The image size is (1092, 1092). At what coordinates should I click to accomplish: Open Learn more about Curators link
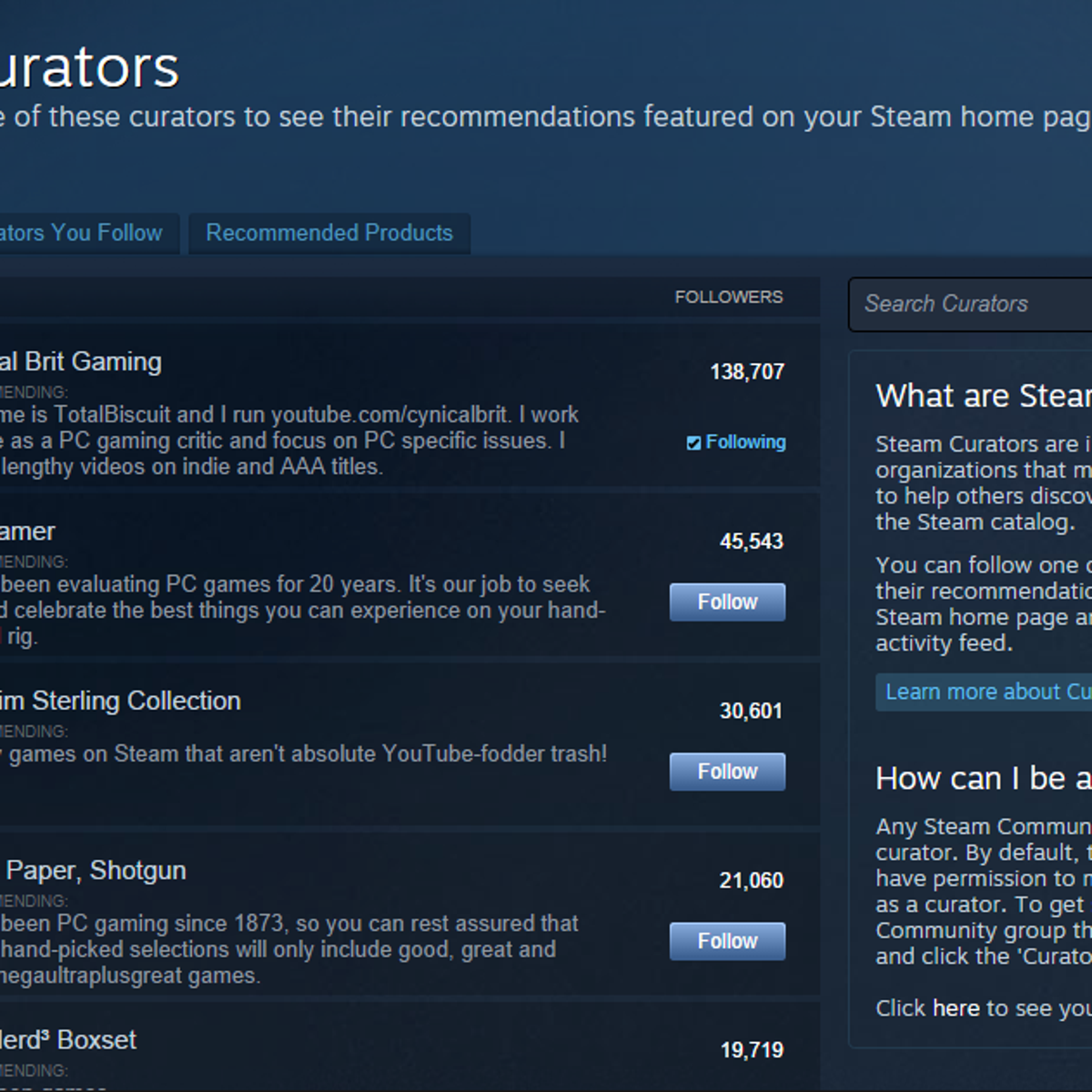coord(984,693)
